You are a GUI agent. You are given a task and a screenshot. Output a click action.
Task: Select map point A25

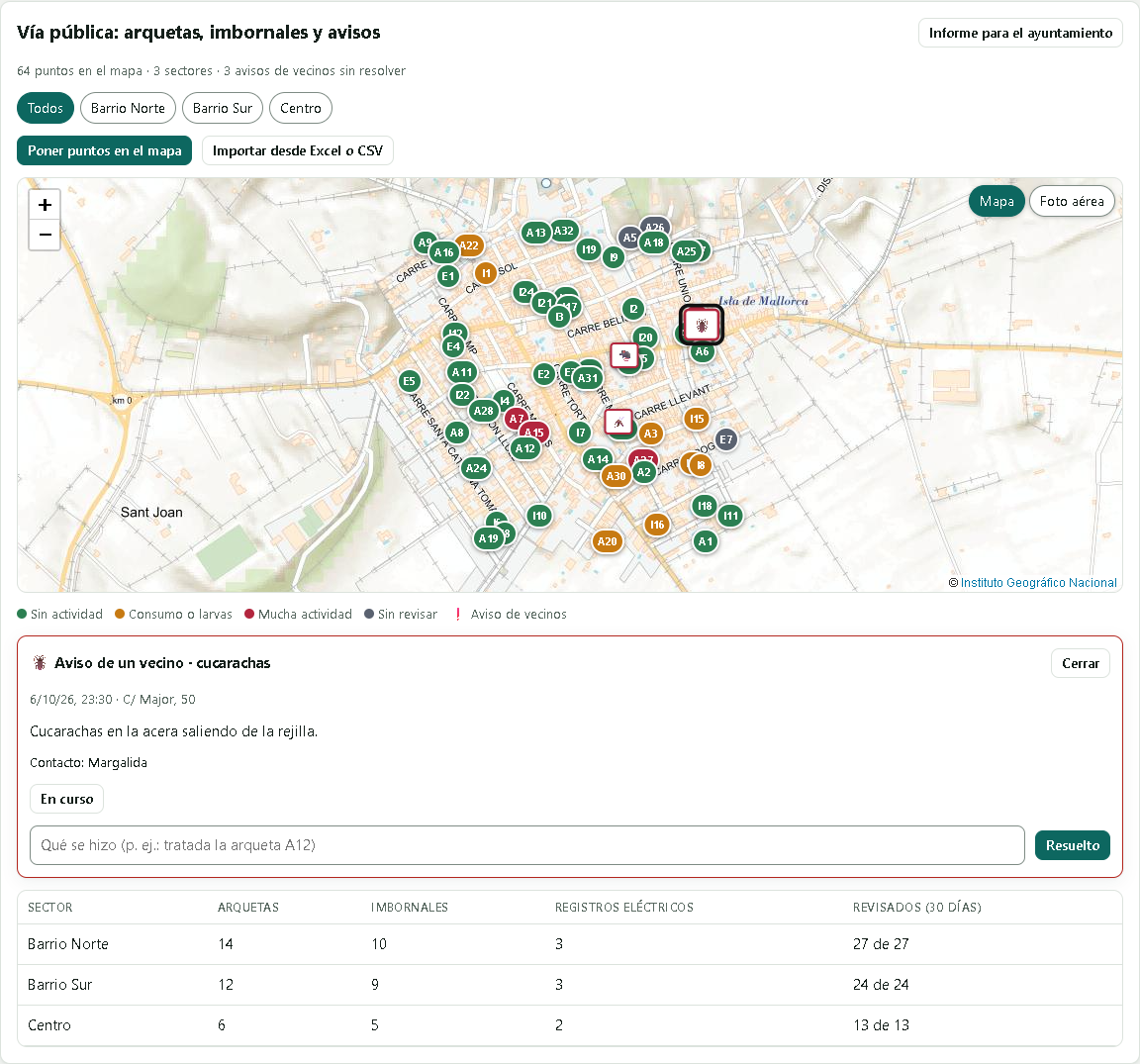[687, 251]
